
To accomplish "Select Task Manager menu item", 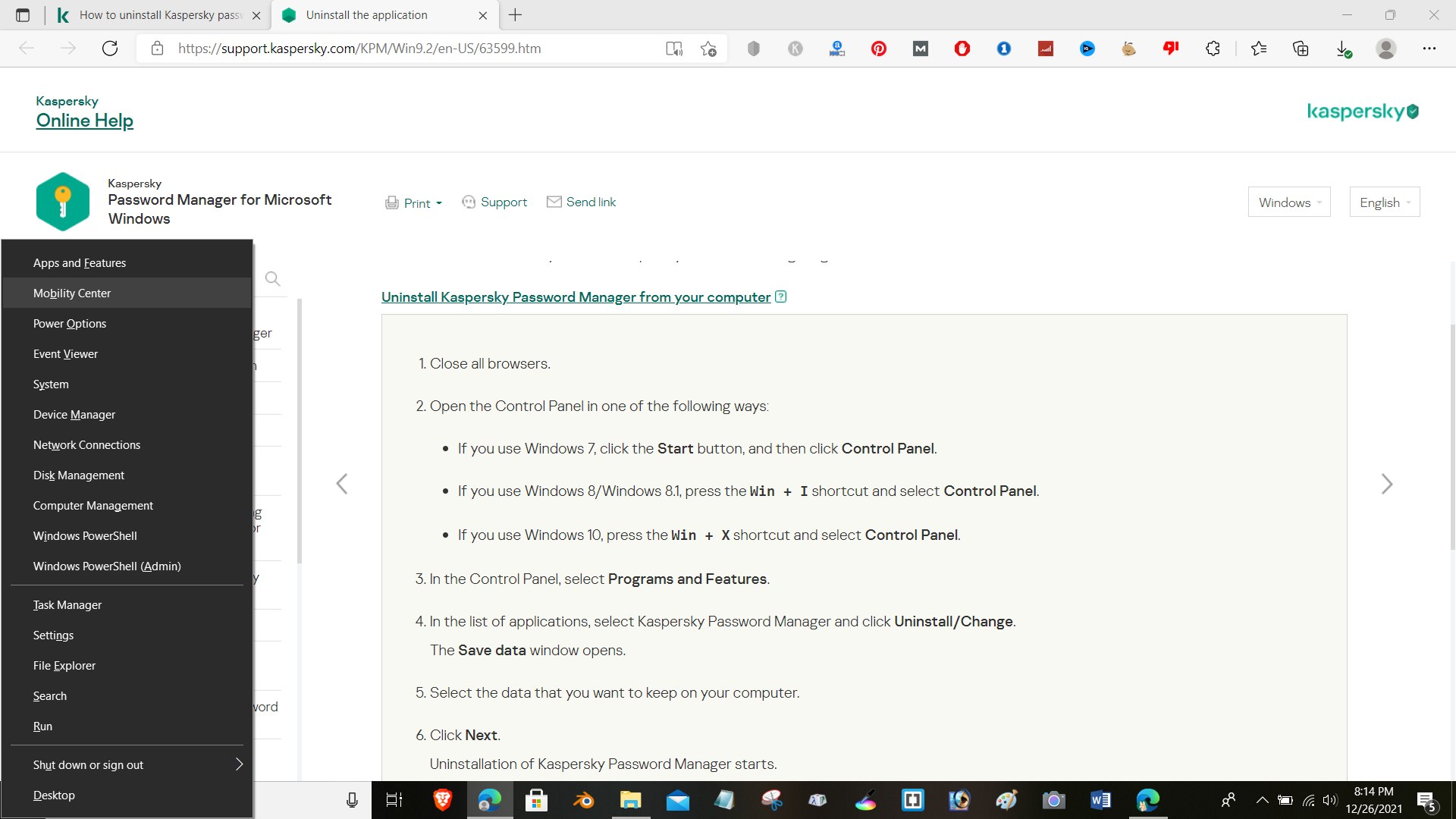I will point(127,604).
